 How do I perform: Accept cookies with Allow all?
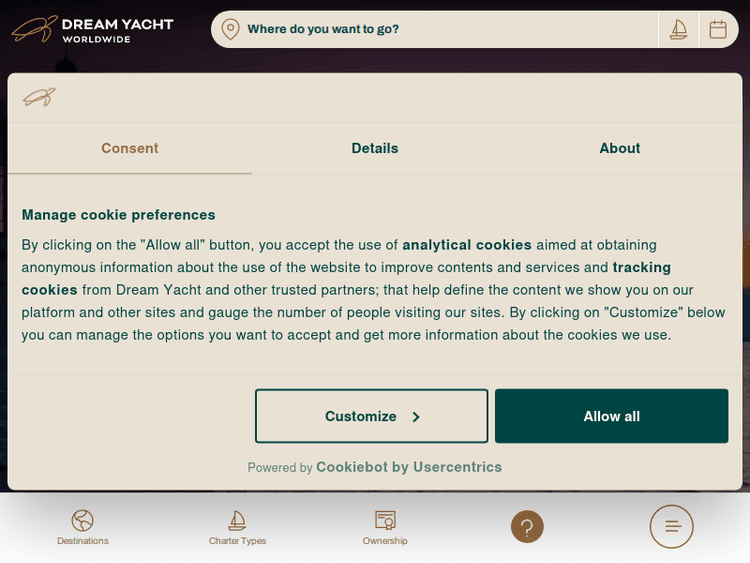tap(611, 416)
